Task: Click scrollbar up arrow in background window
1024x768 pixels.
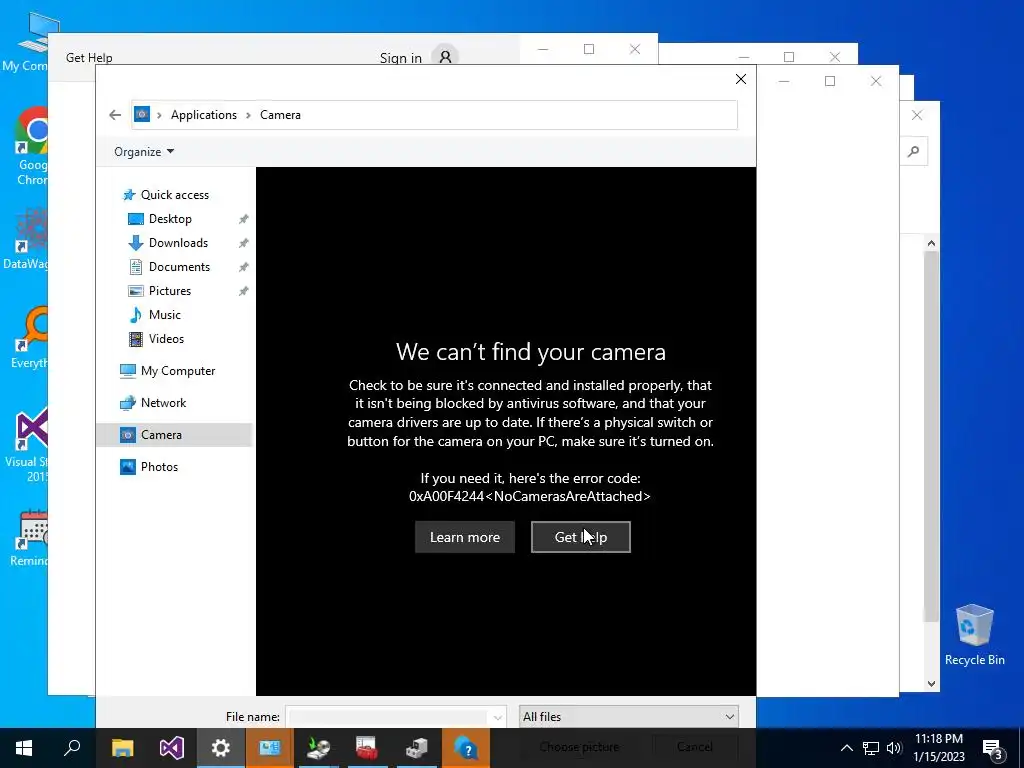Action: click(931, 243)
